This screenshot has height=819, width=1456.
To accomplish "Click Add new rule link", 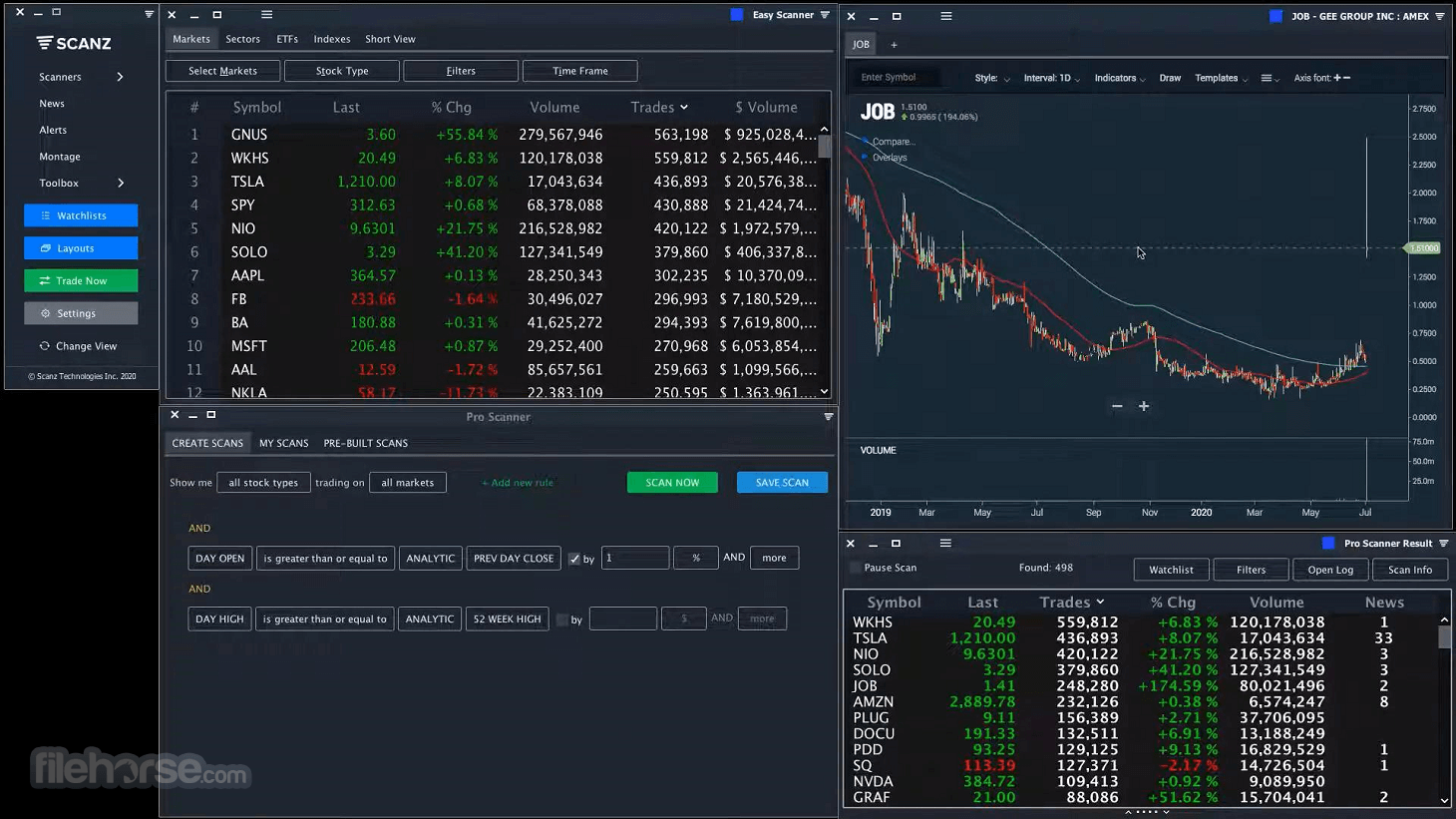I will tap(518, 483).
